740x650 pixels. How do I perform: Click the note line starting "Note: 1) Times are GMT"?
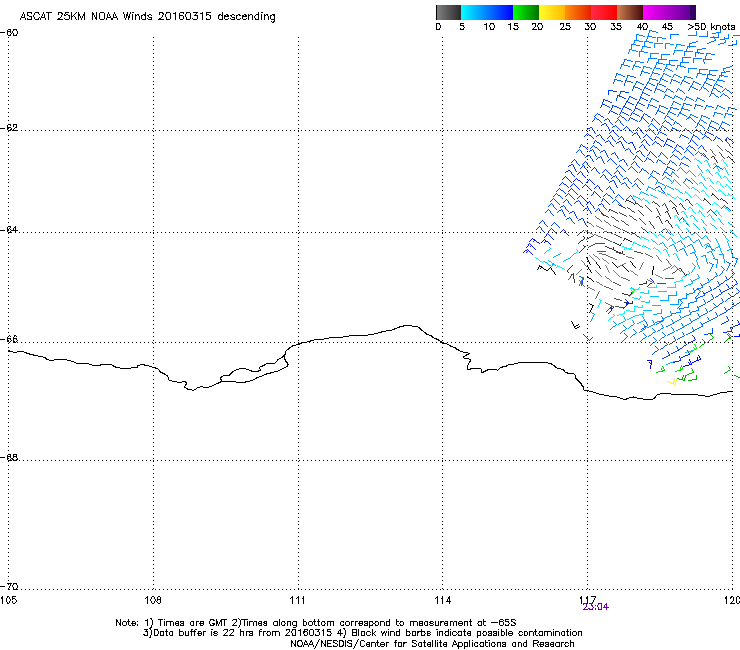pyautogui.click(x=316, y=623)
